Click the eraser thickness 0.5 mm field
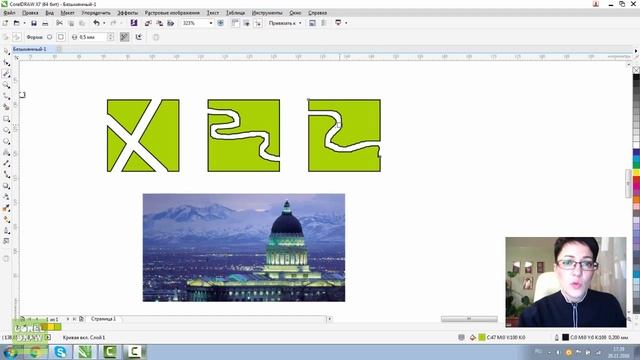Image resolution: width=640 pixels, height=360 pixels. (x=92, y=37)
